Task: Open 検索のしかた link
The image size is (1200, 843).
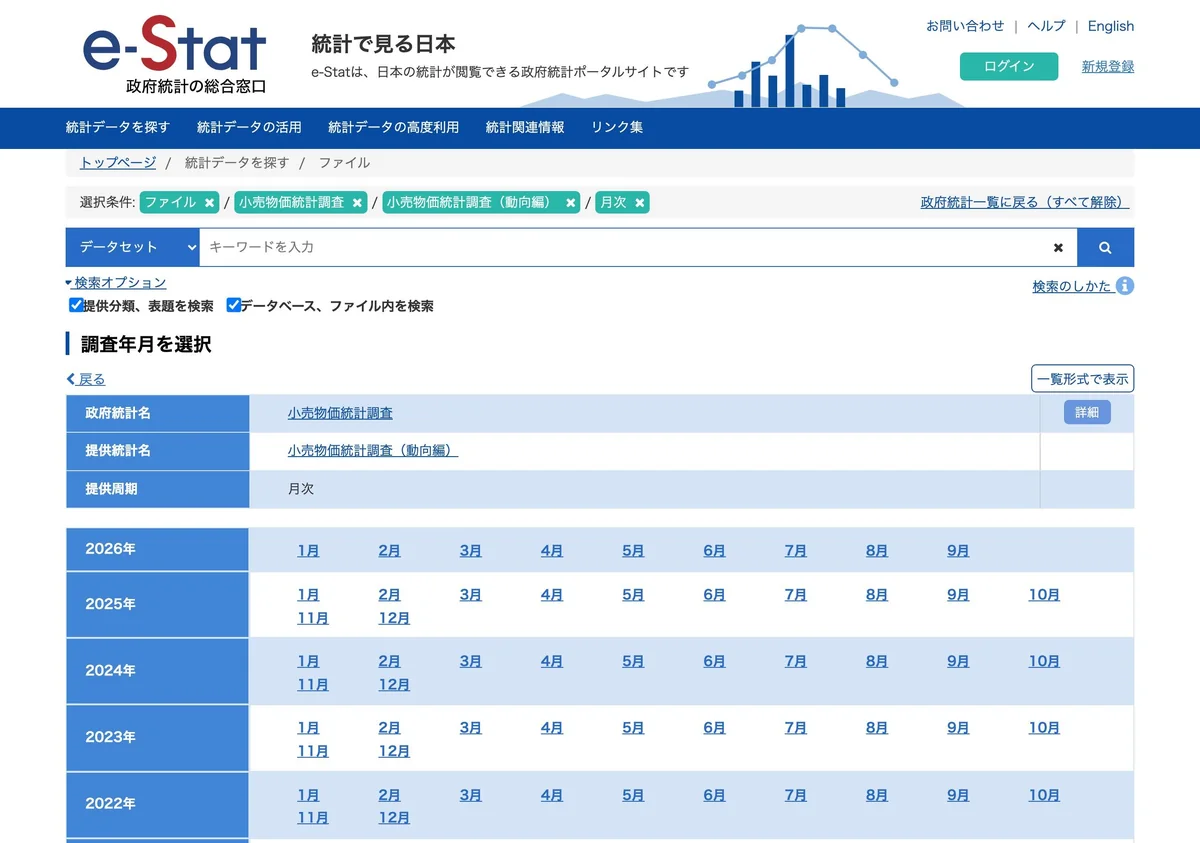Action: (x=1072, y=286)
